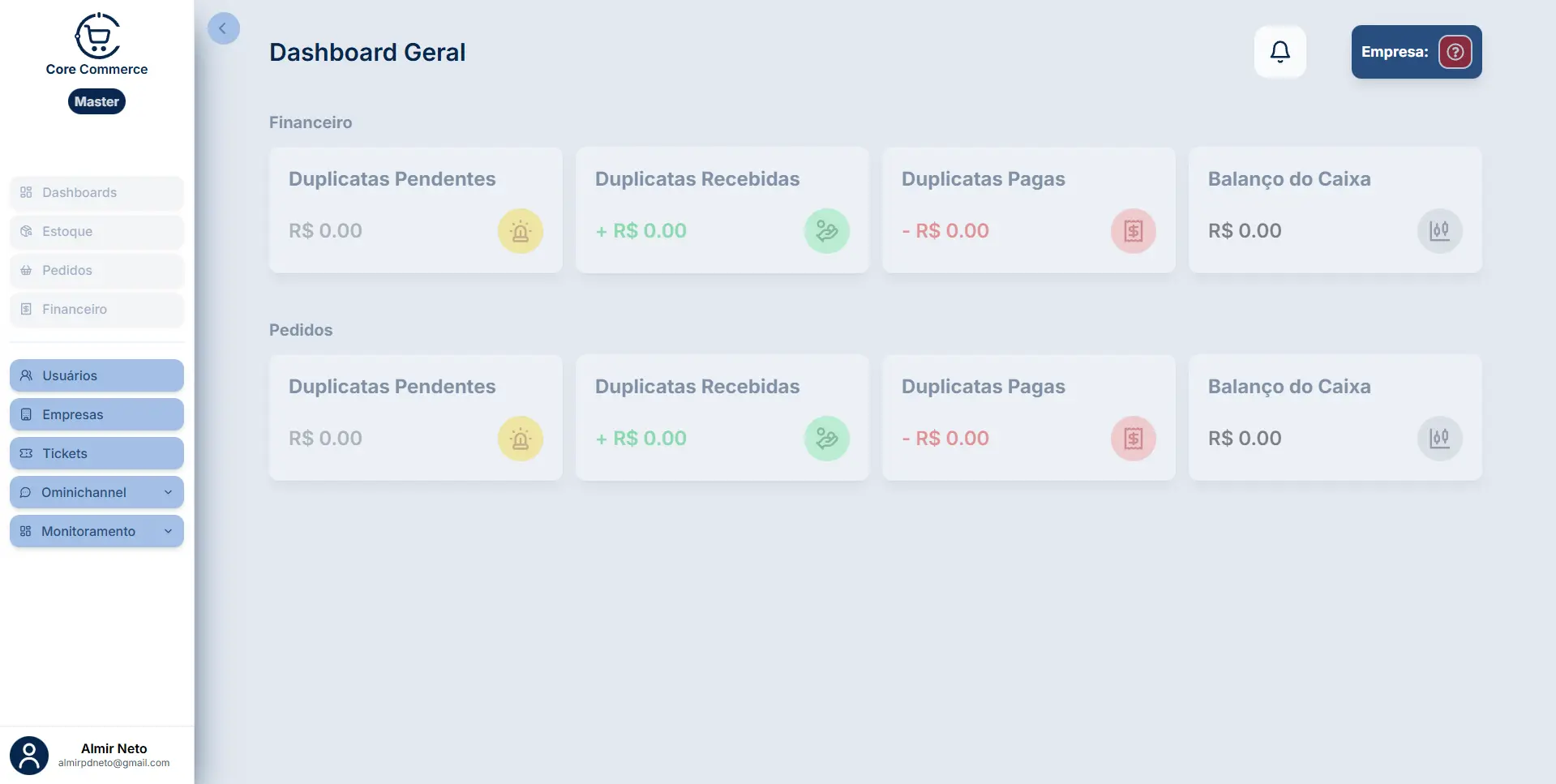Click the green payment icon on Duplicatas Recebidas
The image size is (1556, 784).
[x=826, y=231]
